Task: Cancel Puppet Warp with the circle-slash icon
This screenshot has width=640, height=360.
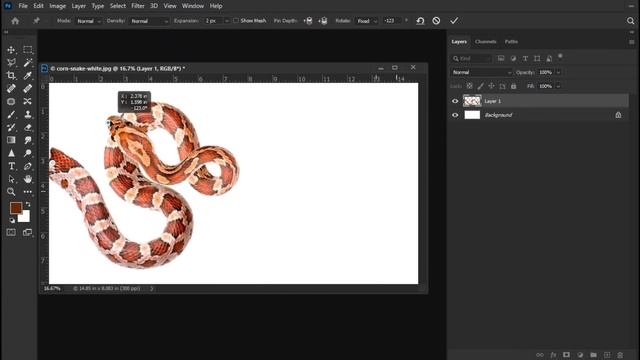Action: (x=436, y=21)
